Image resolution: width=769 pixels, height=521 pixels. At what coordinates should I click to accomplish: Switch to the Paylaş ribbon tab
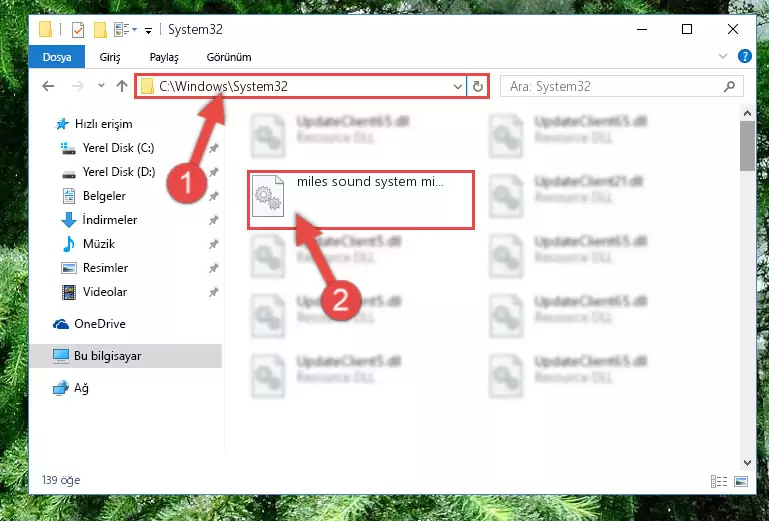click(164, 57)
